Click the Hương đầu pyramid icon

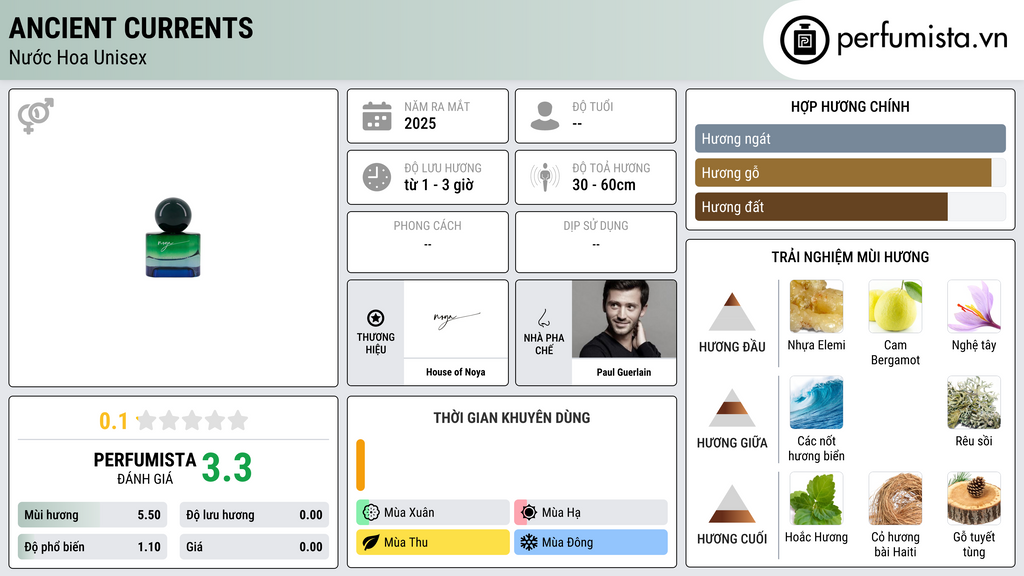click(x=732, y=312)
